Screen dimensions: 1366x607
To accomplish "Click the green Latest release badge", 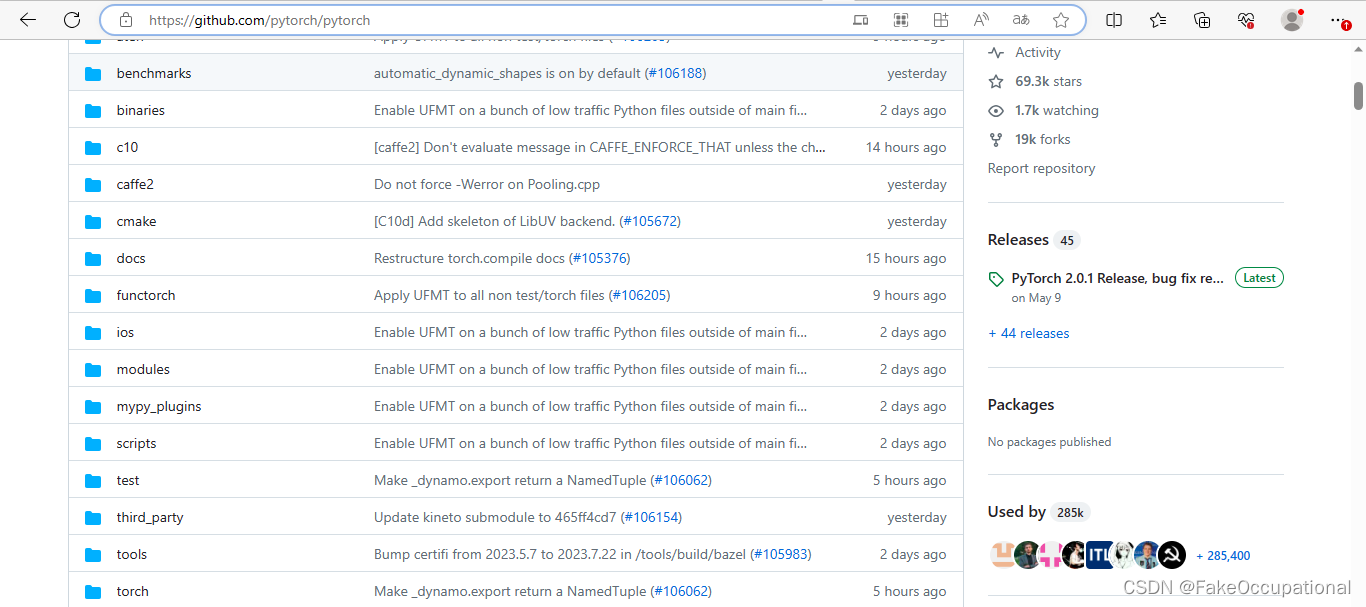I will [1259, 278].
